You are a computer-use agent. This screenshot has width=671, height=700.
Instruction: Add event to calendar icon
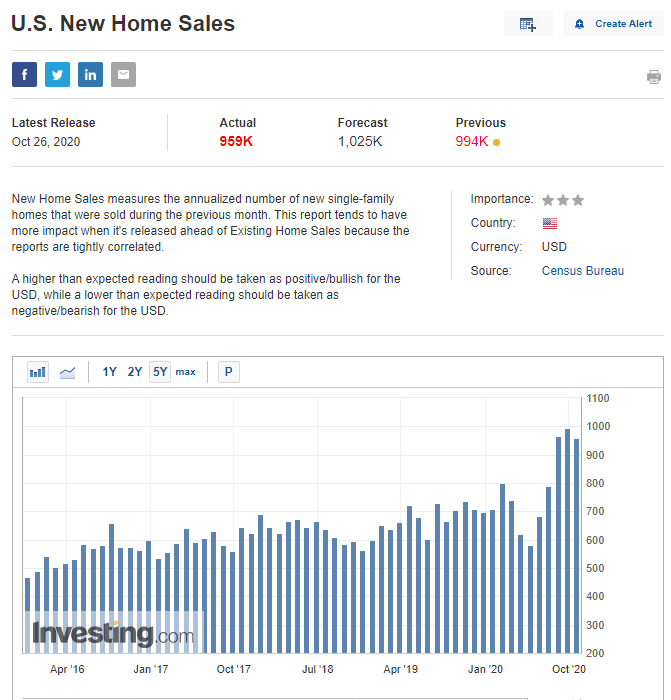[528, 24]
